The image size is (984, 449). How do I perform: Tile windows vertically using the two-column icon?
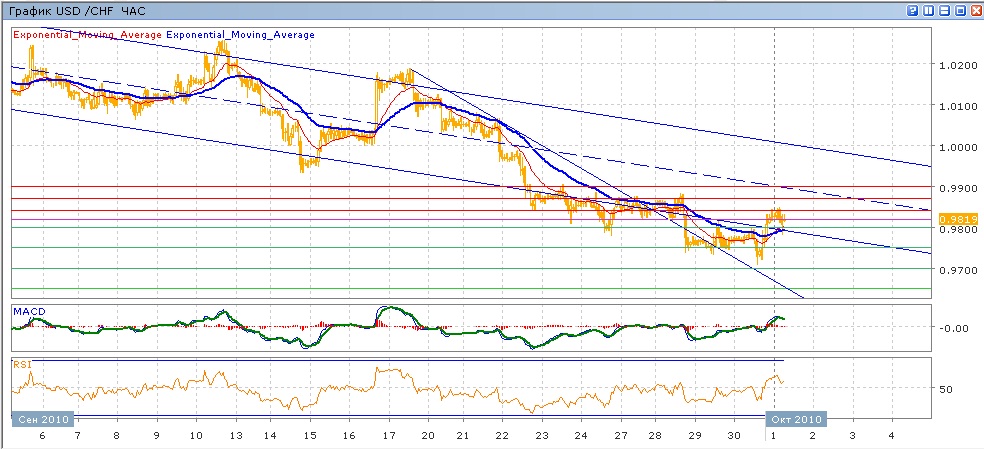tap(929, 10)
